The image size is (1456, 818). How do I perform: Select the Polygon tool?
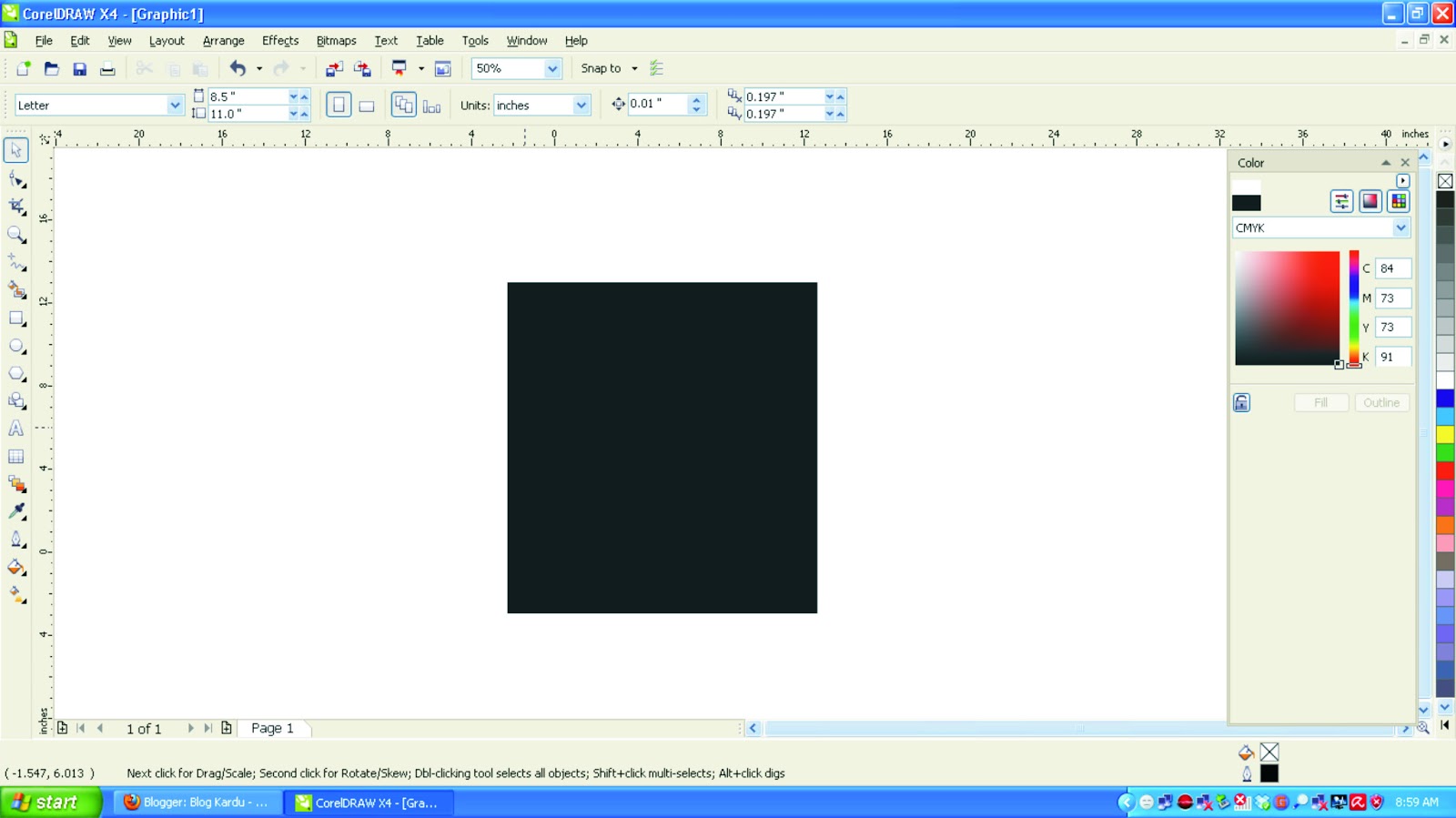16,373
